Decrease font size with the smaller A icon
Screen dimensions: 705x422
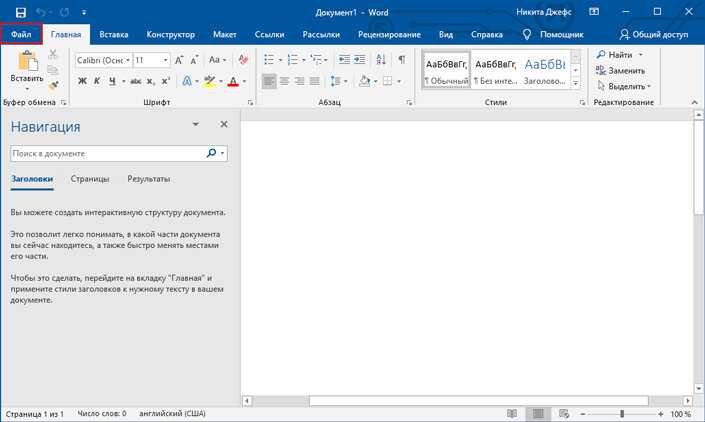[194, 60]
